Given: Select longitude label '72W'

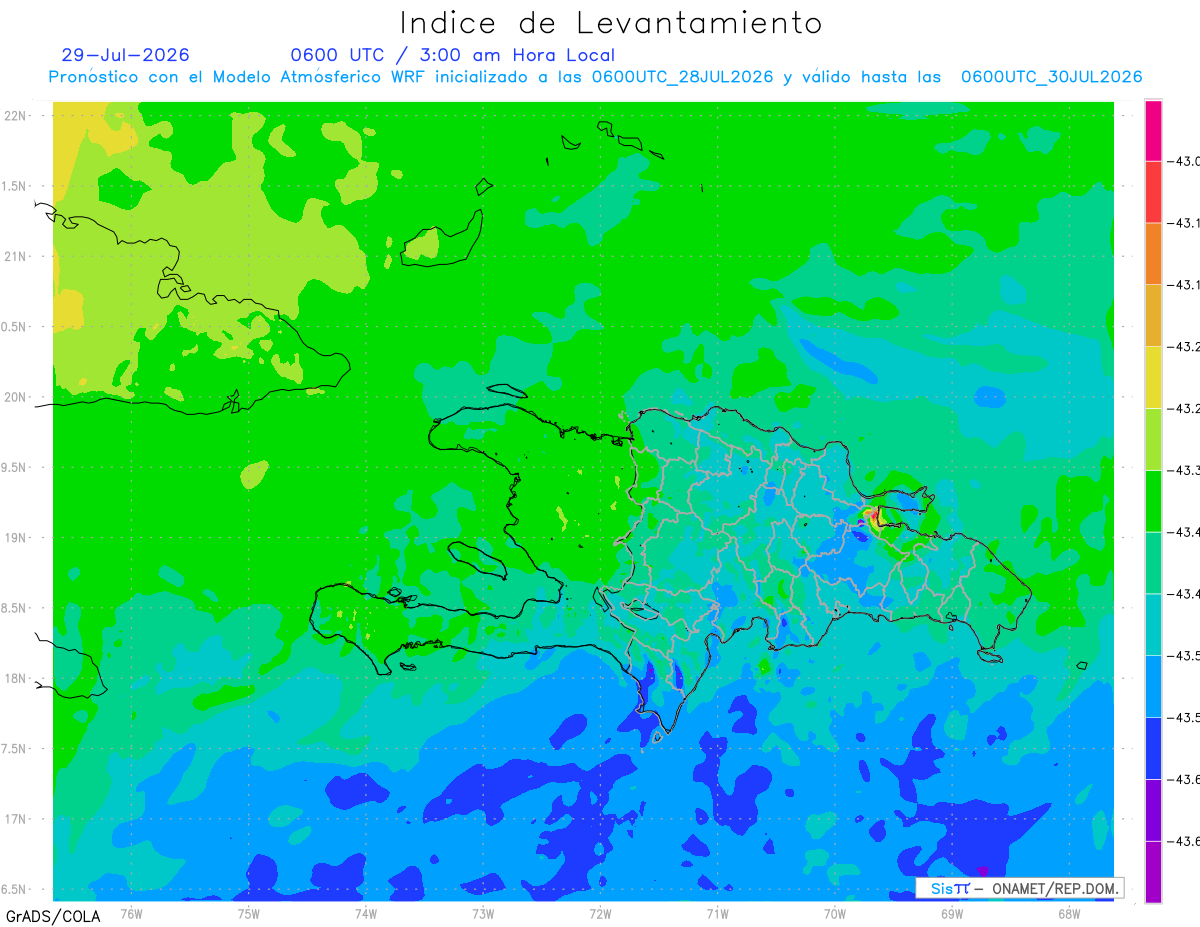Looking at the screenshot, I should [x=600, y=913].
